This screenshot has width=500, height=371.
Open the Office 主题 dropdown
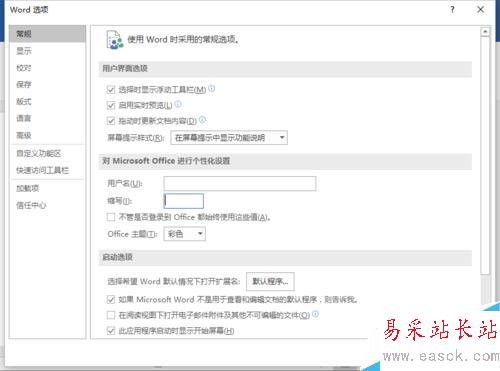tap(185, 234)
